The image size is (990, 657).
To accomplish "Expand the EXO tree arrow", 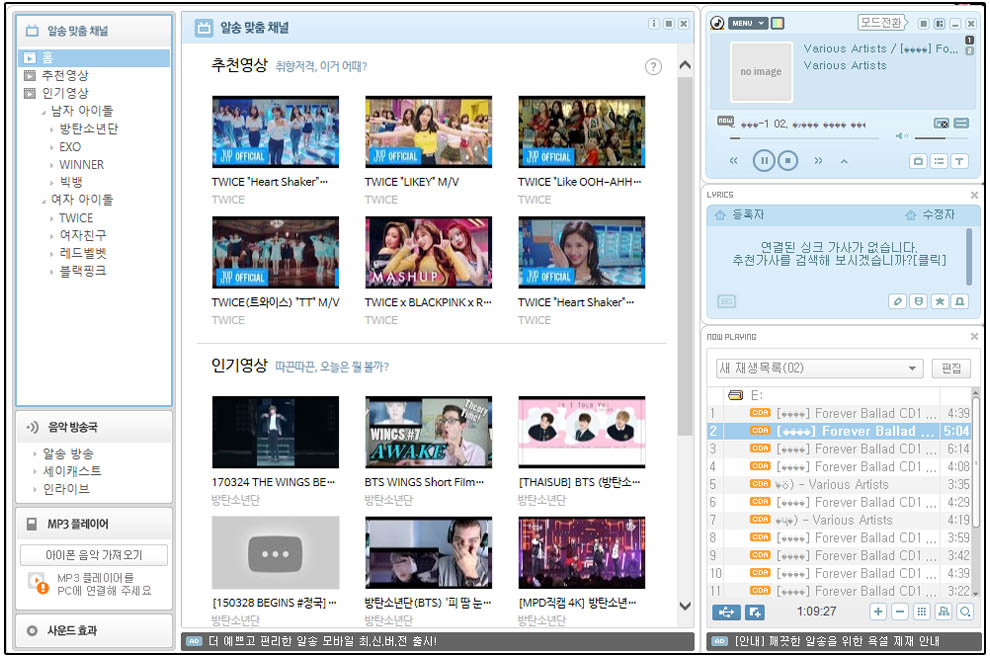I will tap(52, 147).
